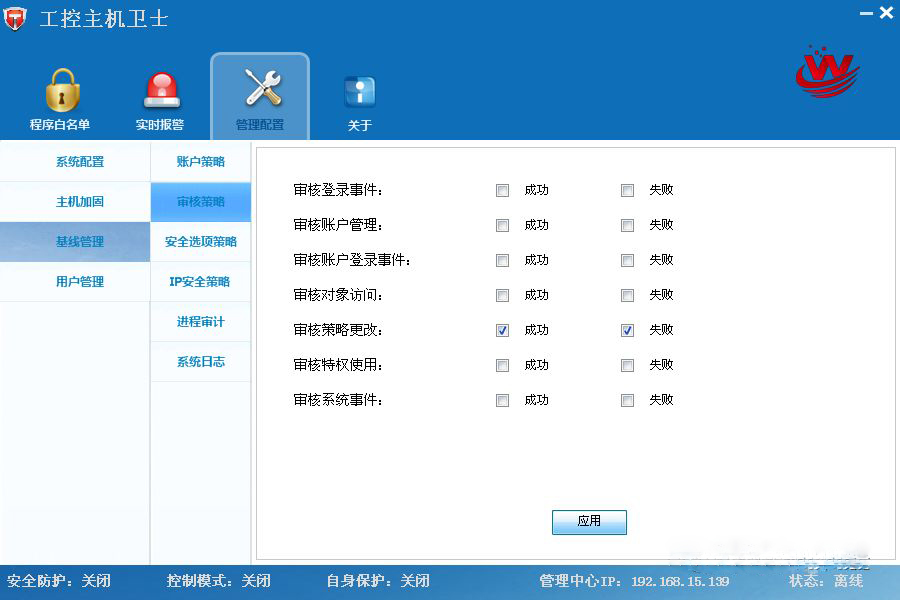Image resolution: width=900 pixels, height=600 pixels.
Task: Click the 应用 button
Action: (589, 522)
